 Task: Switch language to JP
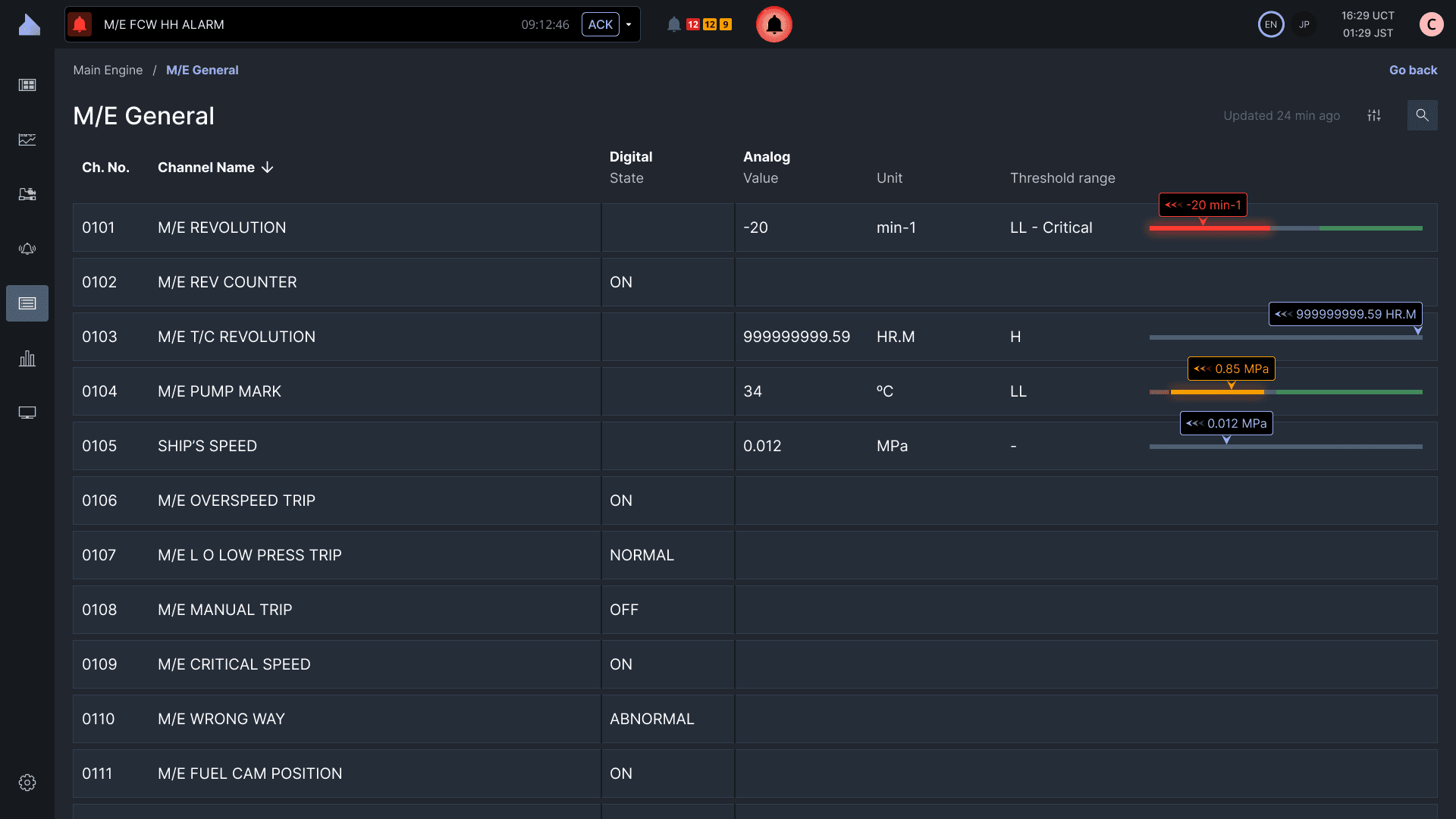tap(1304, 24)
